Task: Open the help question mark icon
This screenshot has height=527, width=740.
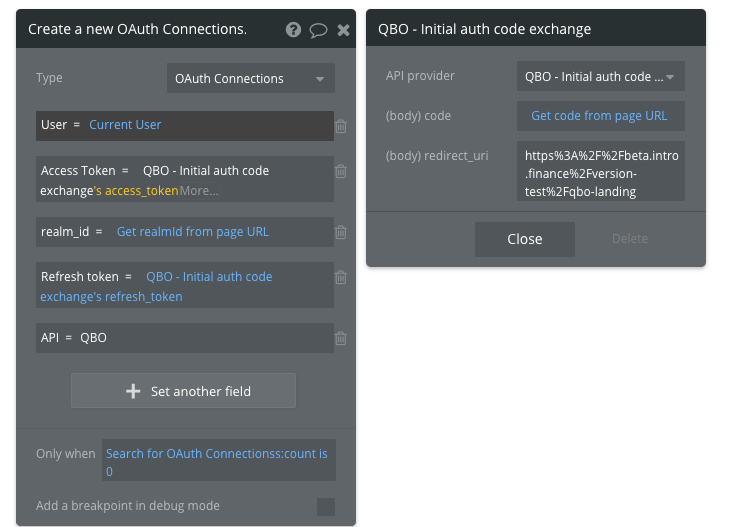Action: coord(293,30)
